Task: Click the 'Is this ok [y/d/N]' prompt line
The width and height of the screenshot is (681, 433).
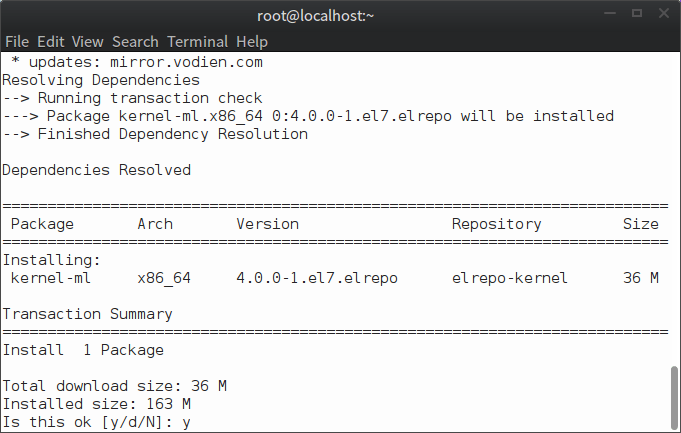Action: pos(96,423)
